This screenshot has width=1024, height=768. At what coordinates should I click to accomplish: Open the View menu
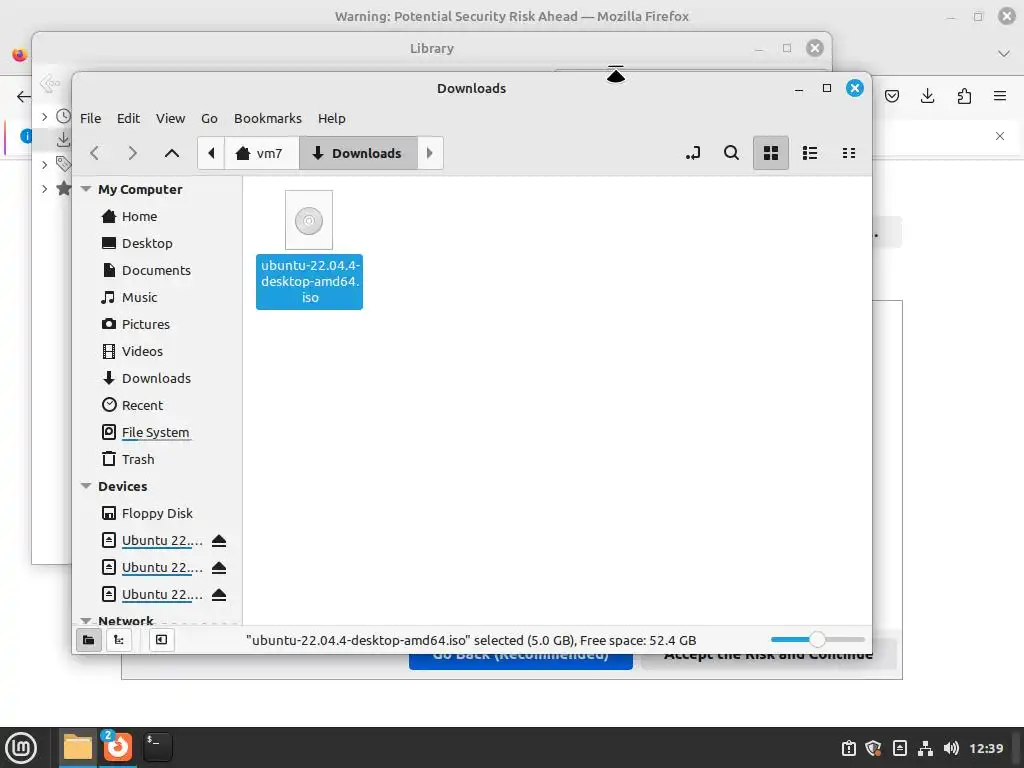click(x=170, y=118)
